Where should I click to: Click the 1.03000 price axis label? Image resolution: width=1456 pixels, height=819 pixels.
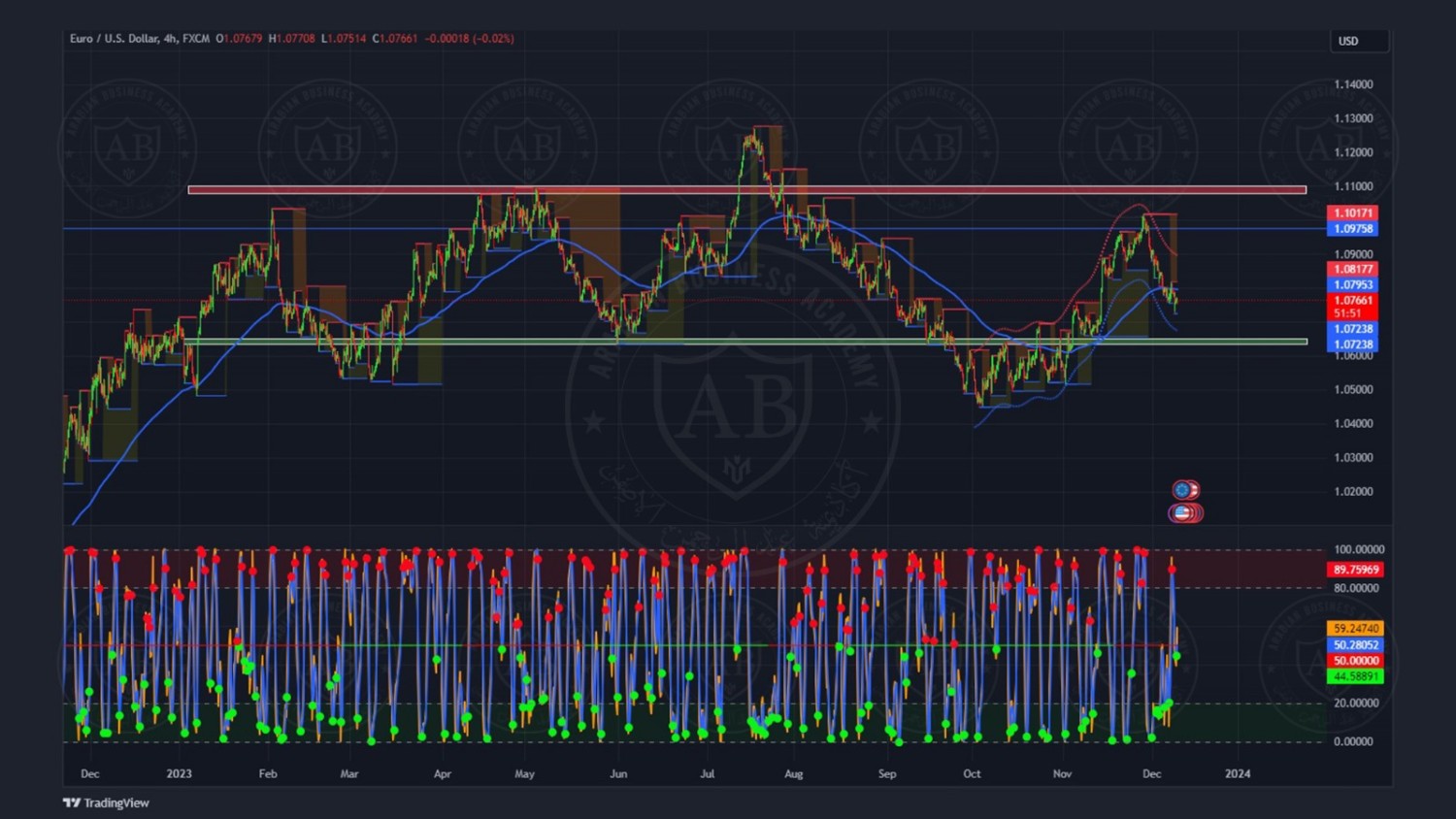(1353, 458)
